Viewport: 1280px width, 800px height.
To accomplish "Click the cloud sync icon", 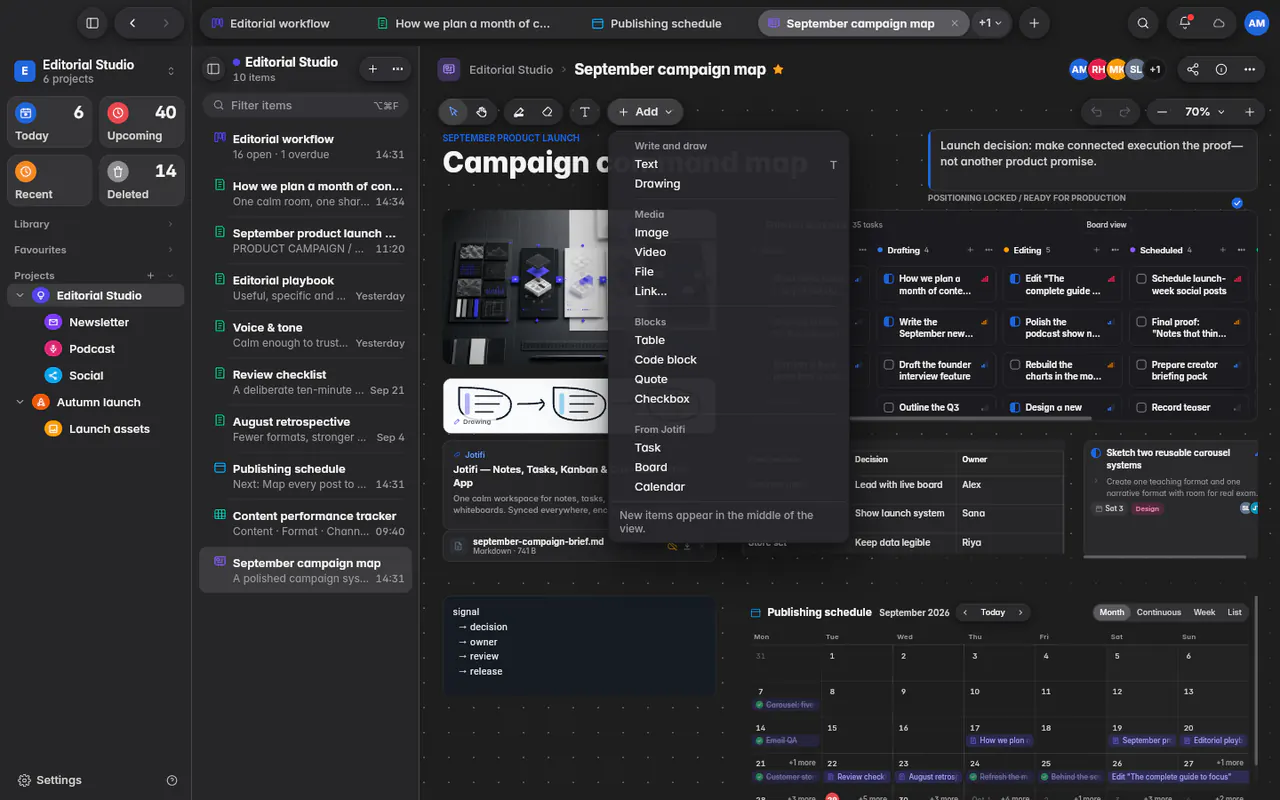I will click(x=1218, y=23).
